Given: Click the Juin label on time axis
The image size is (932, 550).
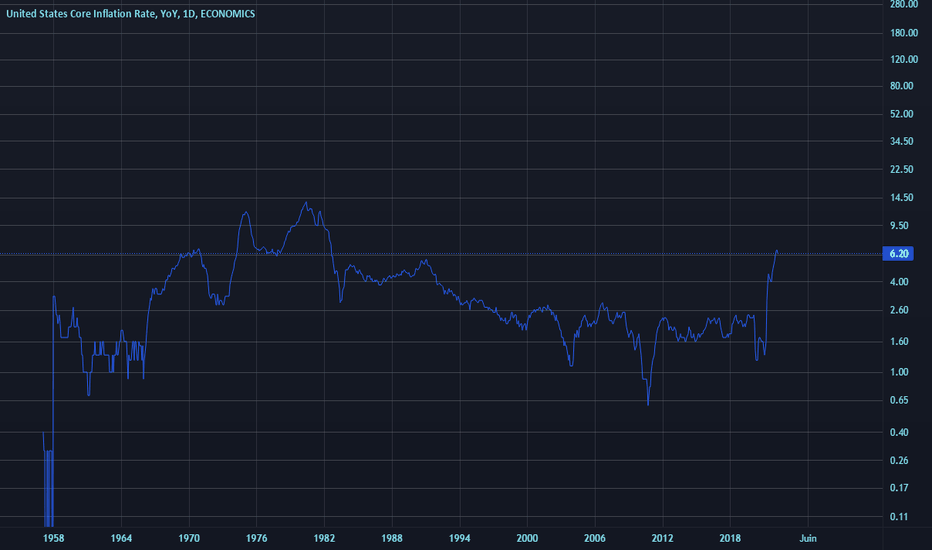Looking at the screenshot, I should (808, 538).
